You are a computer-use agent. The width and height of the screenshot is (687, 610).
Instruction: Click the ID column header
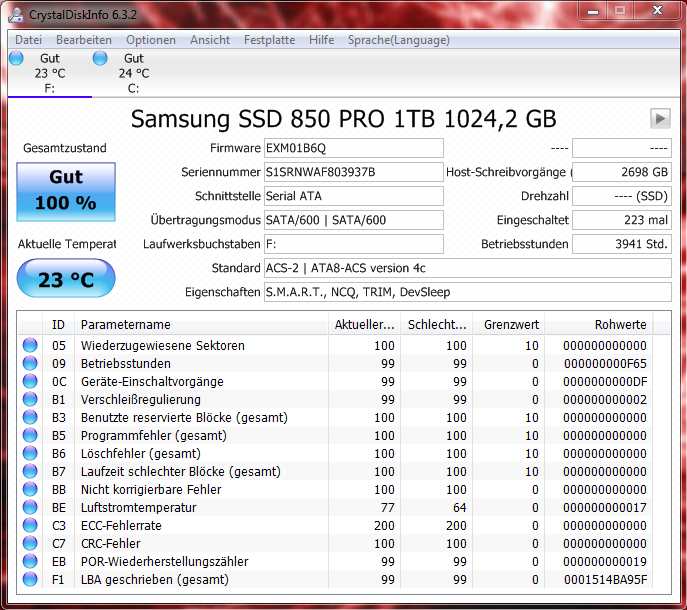[58, 325]
